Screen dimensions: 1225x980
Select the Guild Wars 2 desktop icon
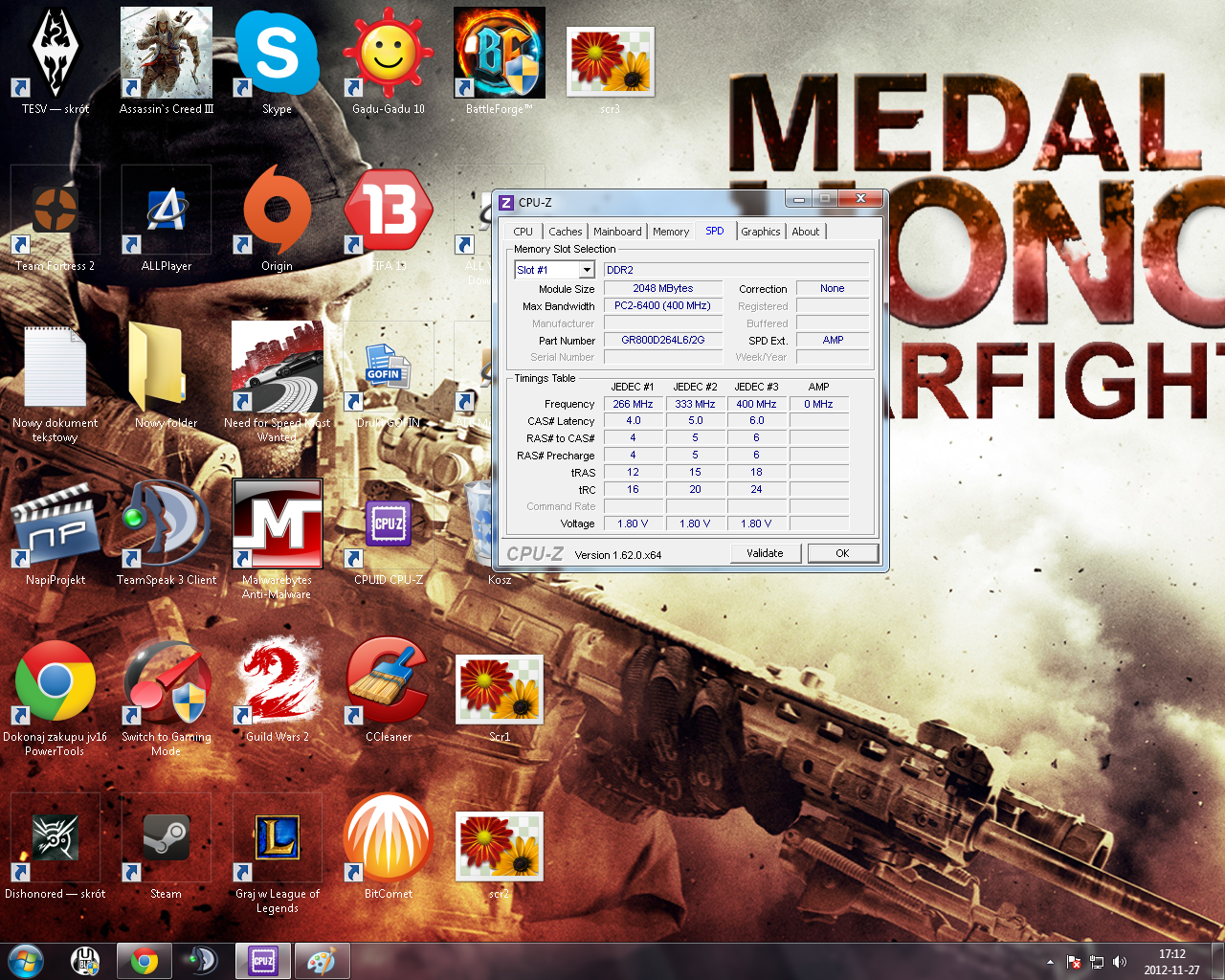tap(278, 689)
